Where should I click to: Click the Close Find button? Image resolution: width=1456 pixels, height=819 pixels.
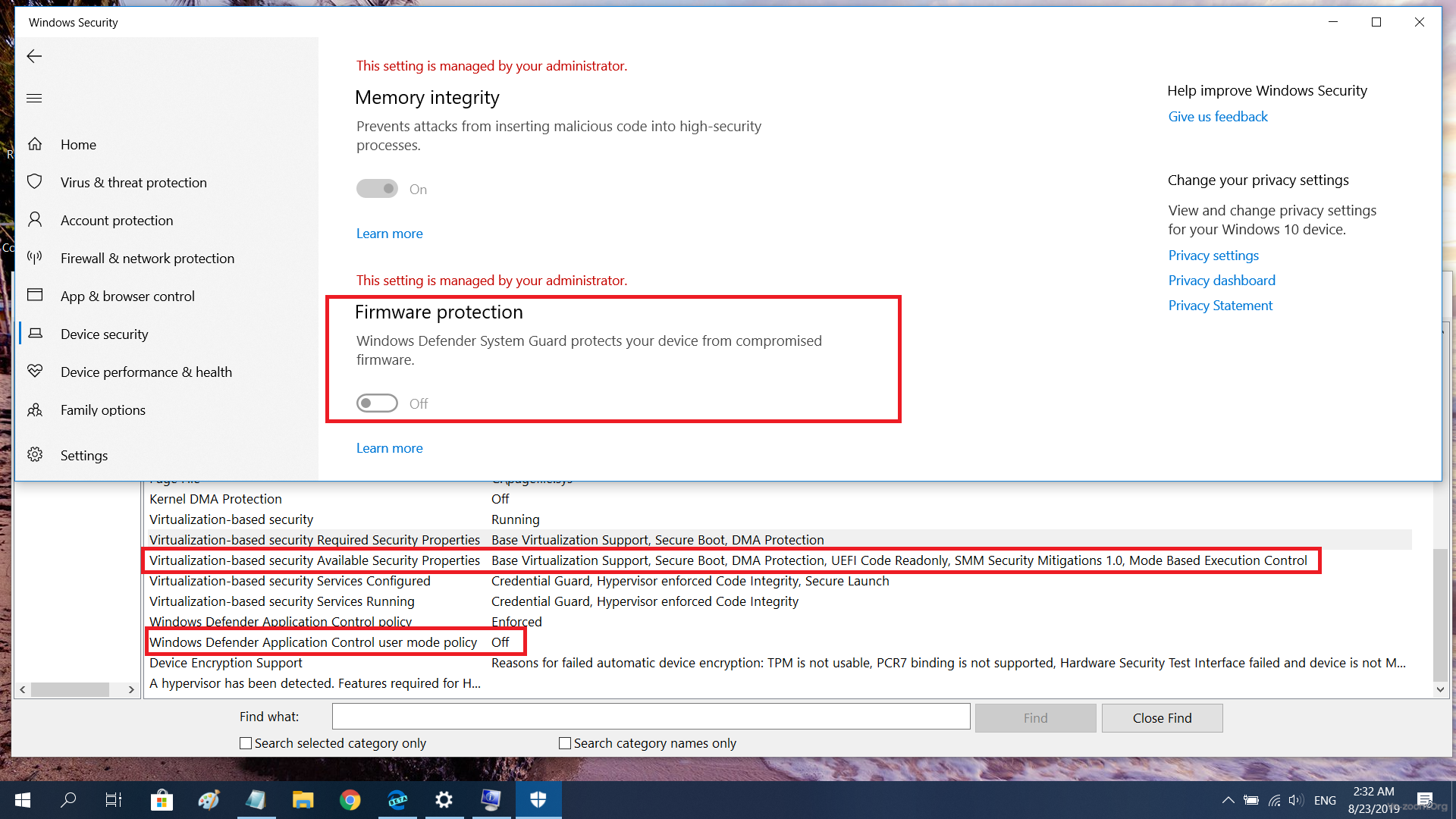pos(1162,718)
